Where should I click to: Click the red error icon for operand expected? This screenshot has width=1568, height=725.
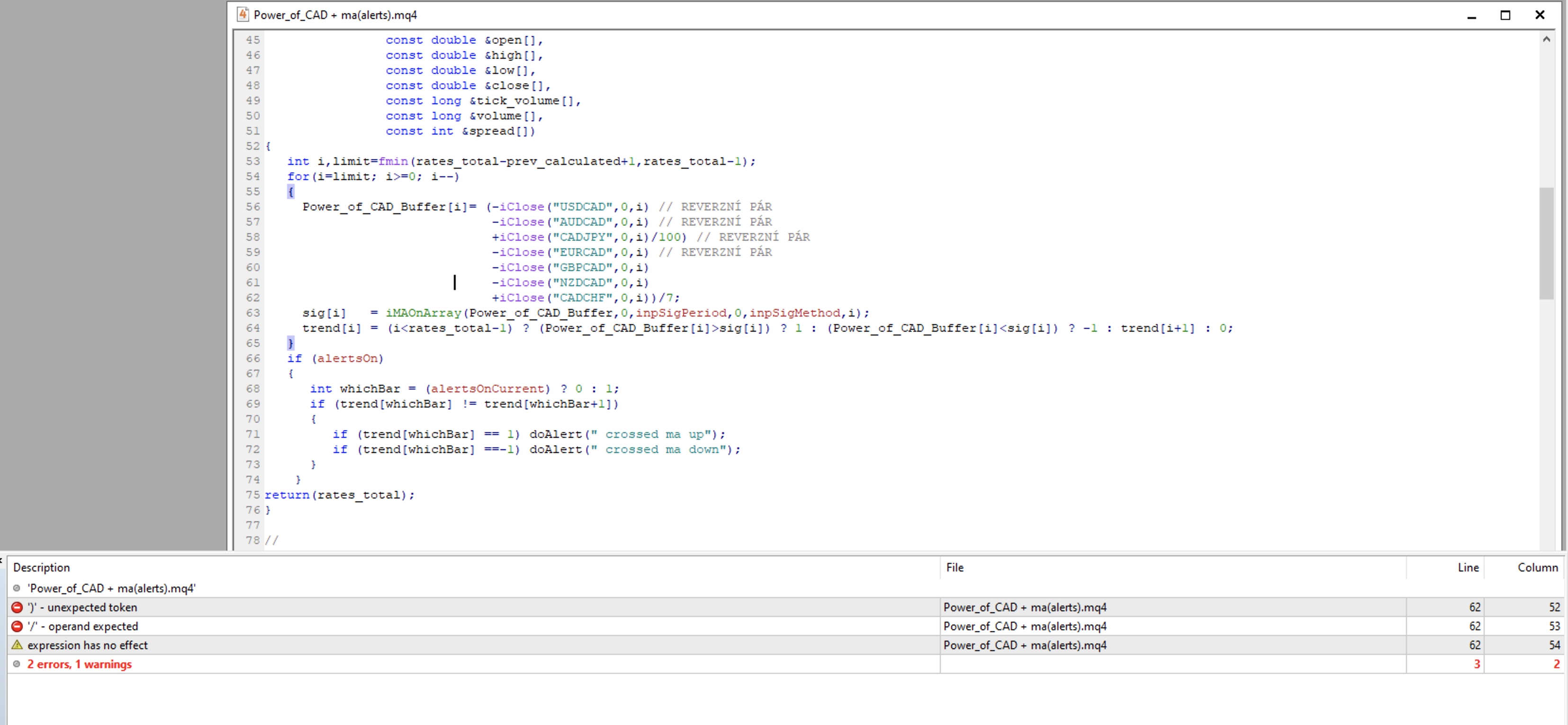pos(17,626)
